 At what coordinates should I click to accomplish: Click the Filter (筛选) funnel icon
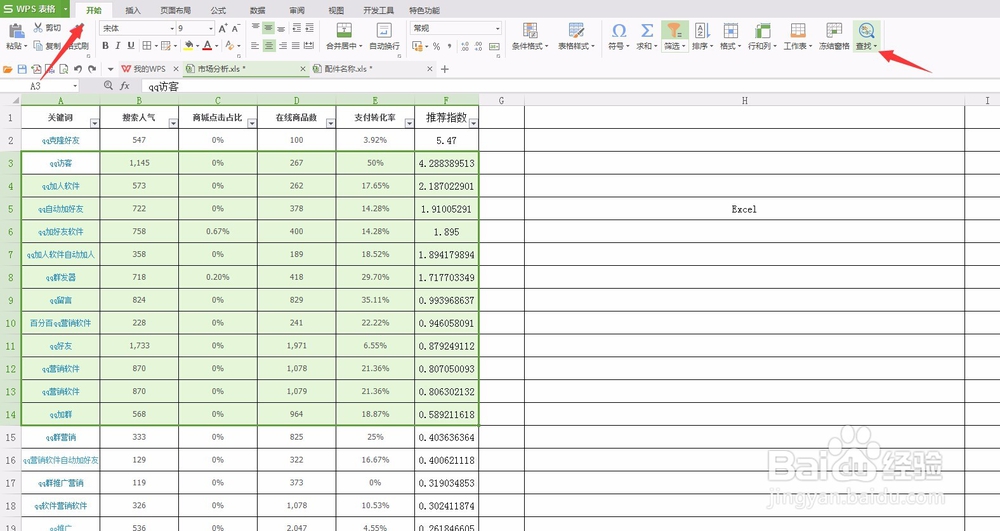[674, 30]
